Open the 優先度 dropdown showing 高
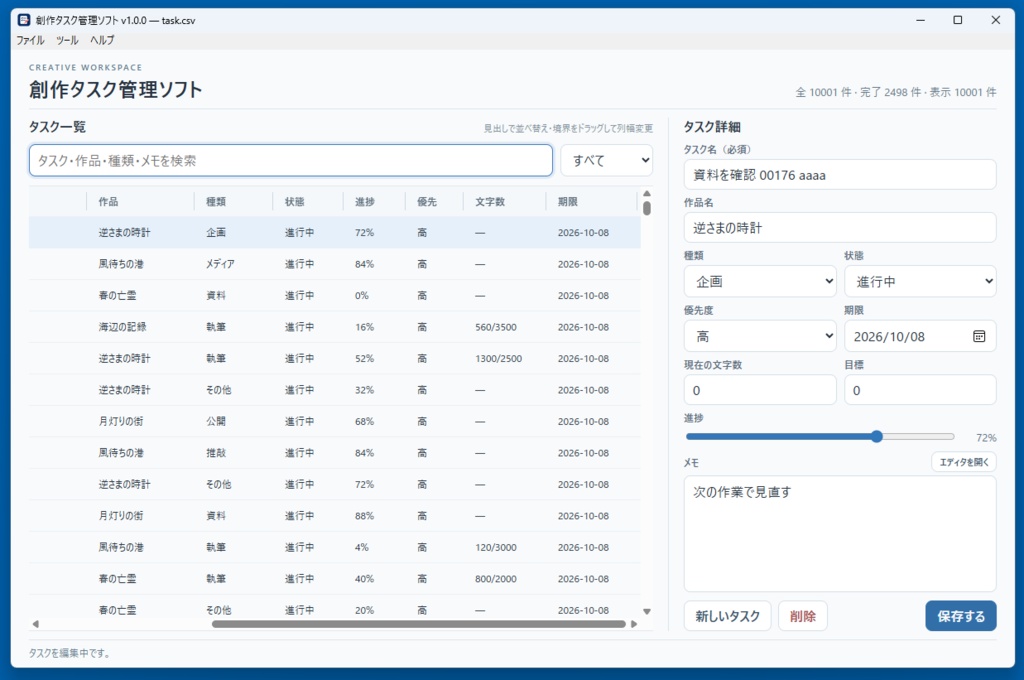This screenshot has height=680, width=1024. (760, 336)
